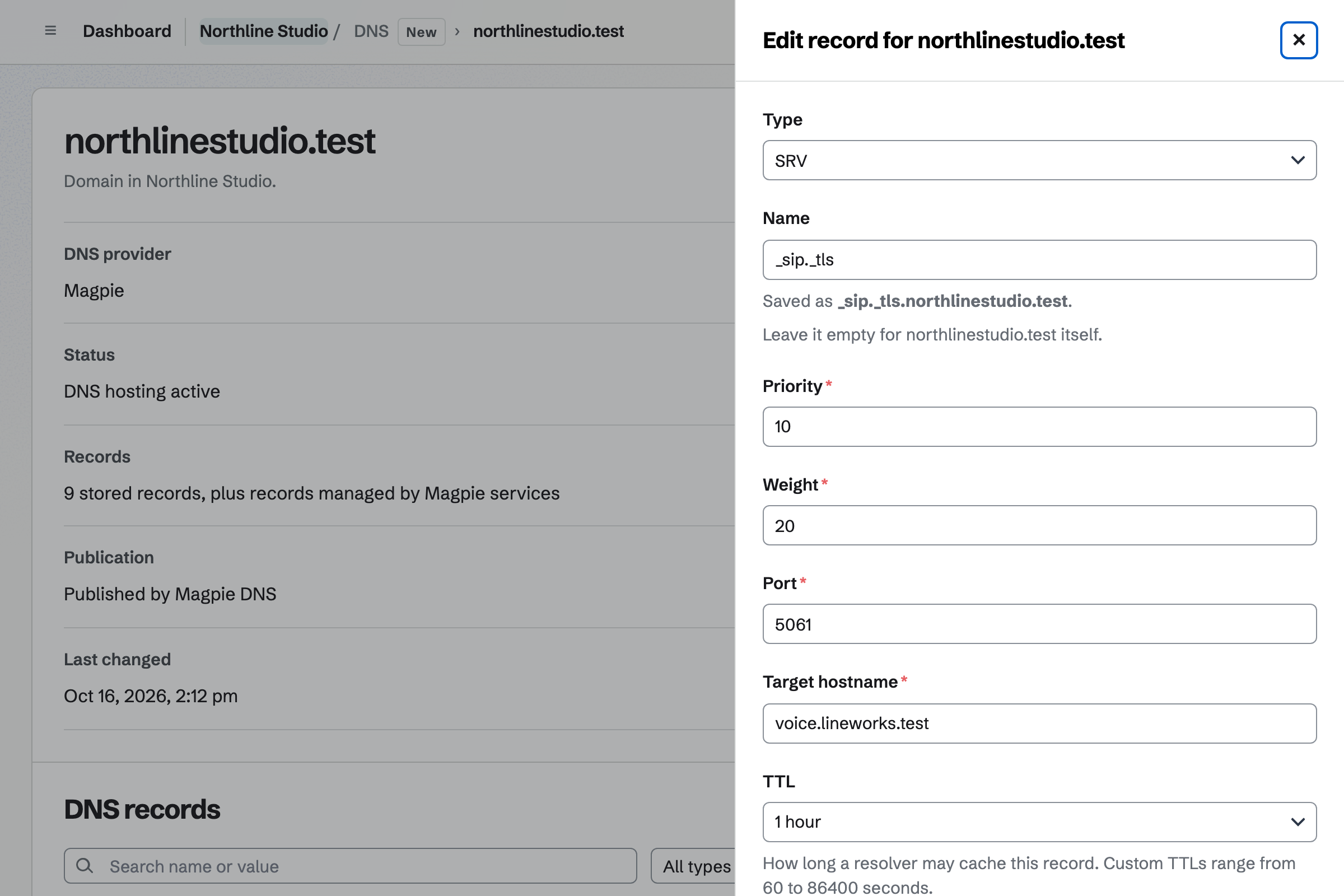Click the 'DNS records' heading

tap(142, 810)
